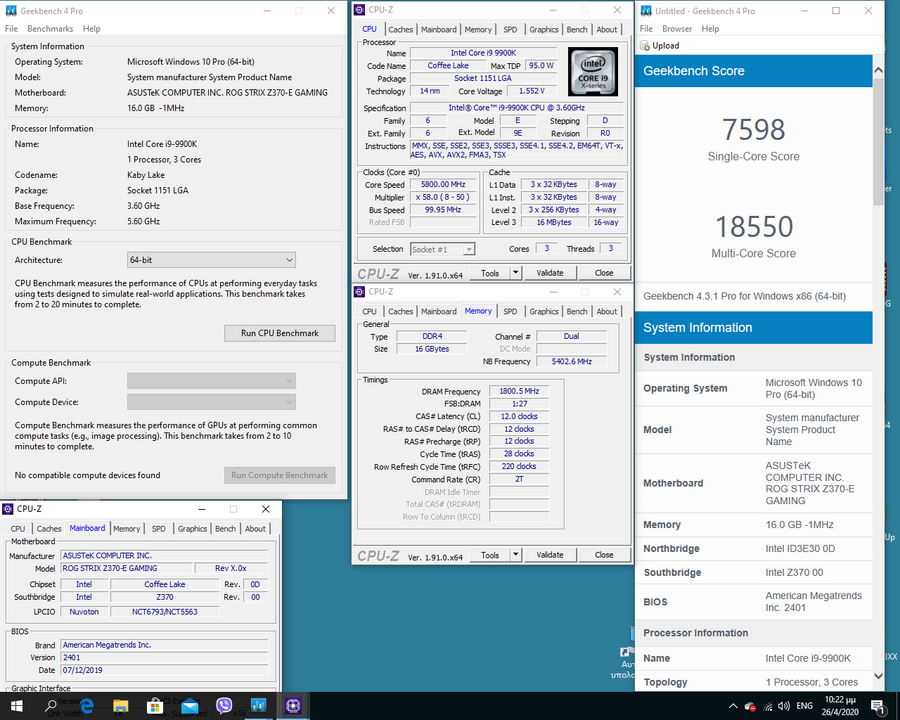
Task: Click Tools button in CPU-Z processor window
Action: 490,273
